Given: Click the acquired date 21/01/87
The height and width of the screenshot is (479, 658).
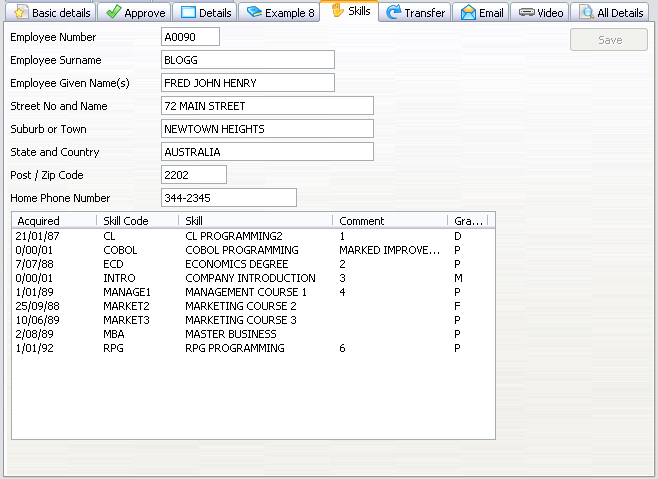Looking at the screenshot, I should tap(37, 236).
